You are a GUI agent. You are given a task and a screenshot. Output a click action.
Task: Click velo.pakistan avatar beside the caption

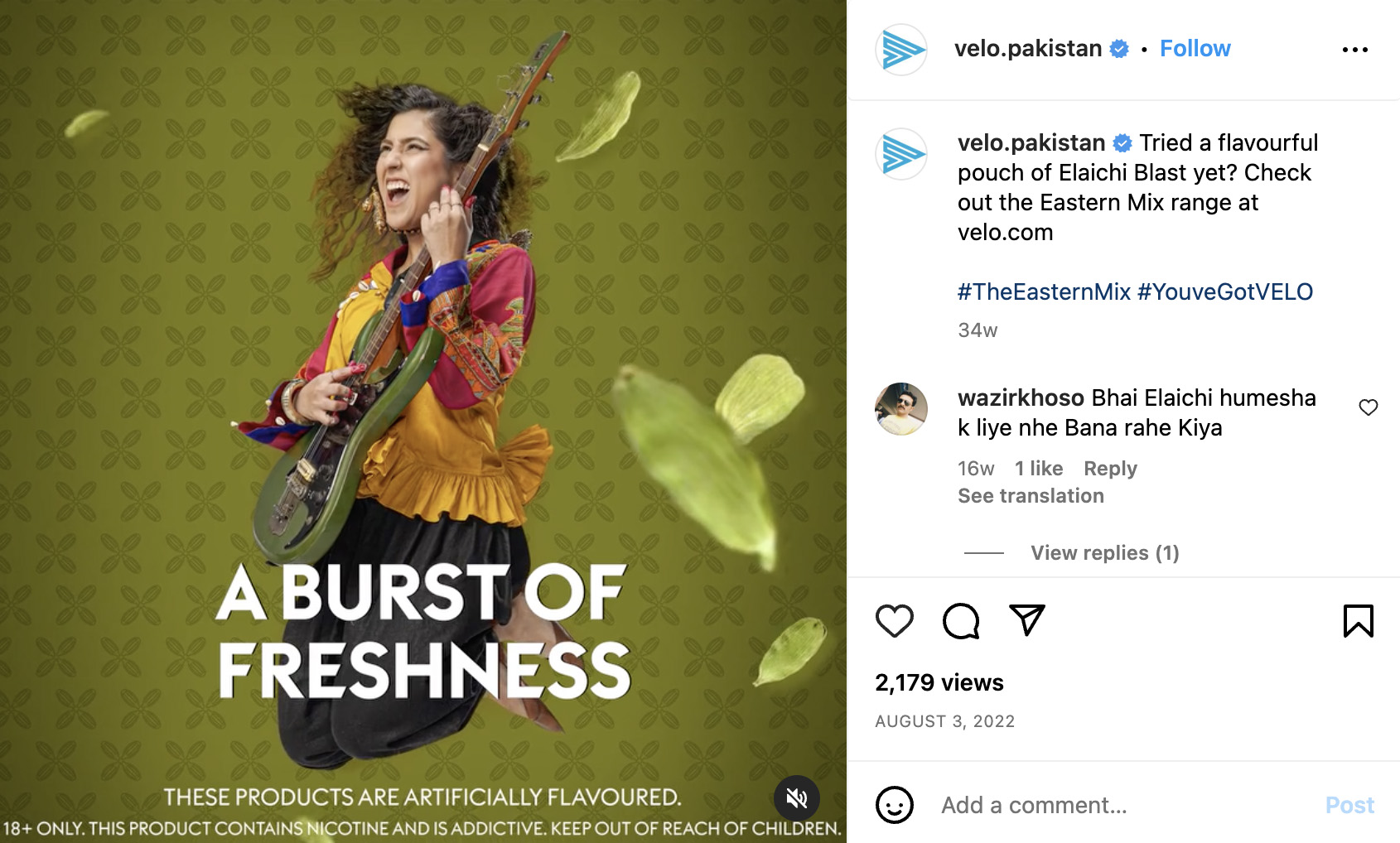coord(901,154)
